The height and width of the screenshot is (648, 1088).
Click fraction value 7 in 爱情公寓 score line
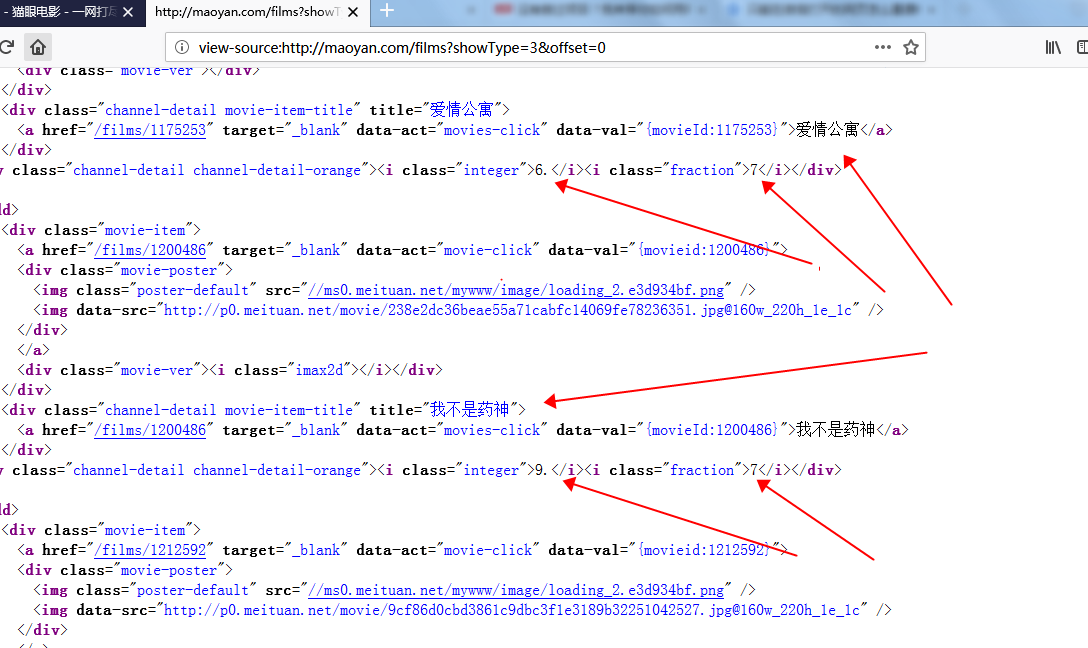point(754,170)
